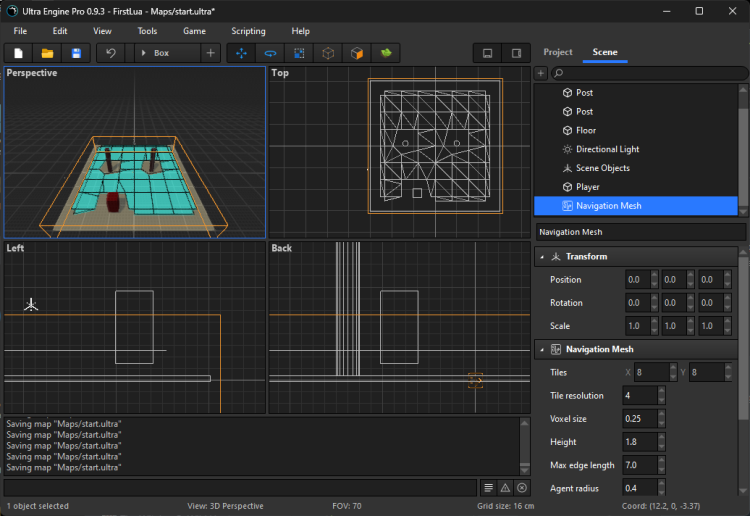Click the open folder icon in the toolbar

47,53
